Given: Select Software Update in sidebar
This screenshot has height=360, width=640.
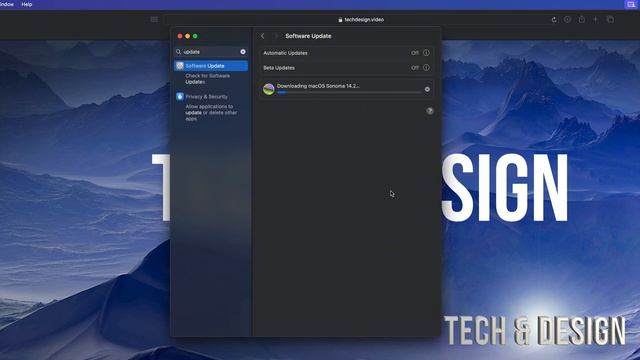Looking at the screenshot, I should (211, 66).
